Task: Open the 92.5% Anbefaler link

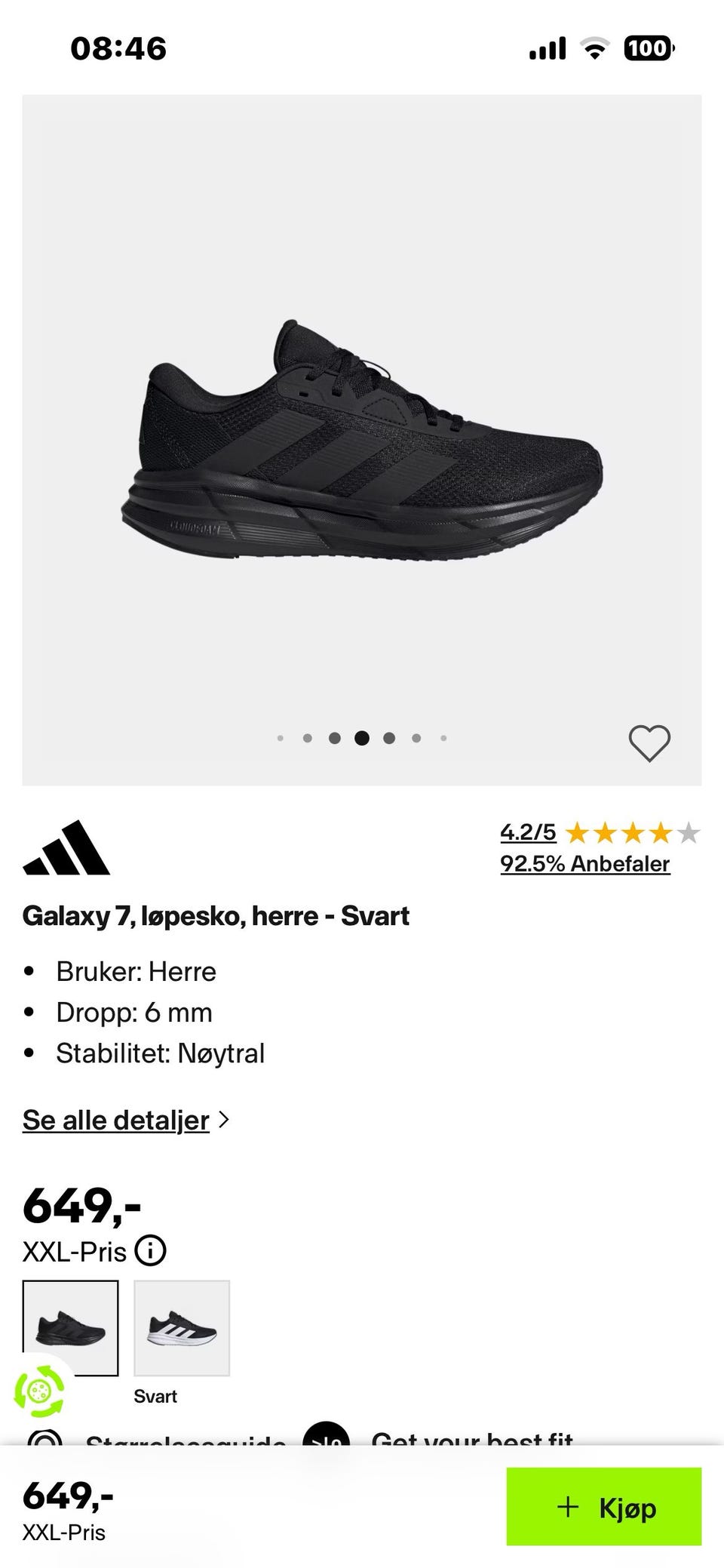Action: (585, 863)
